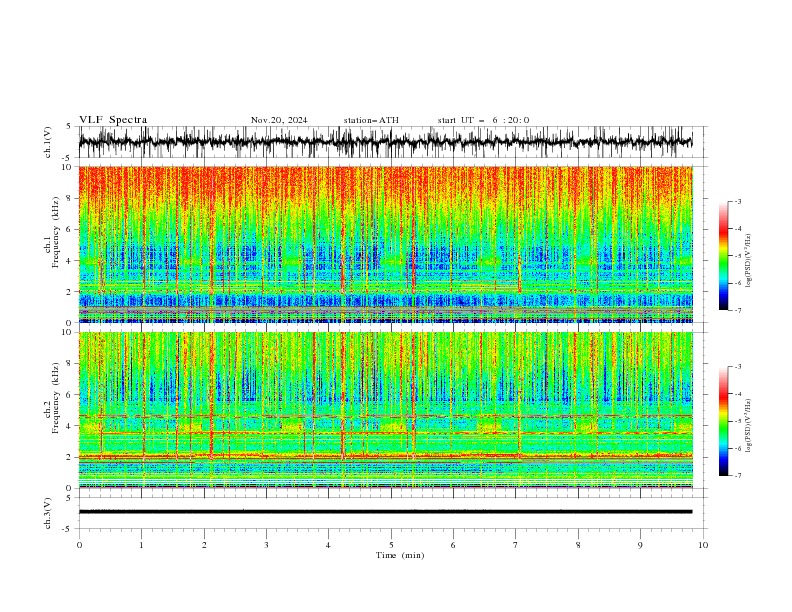
Task: Click the "3" tick on the time axis
Action: coord(266,545)
